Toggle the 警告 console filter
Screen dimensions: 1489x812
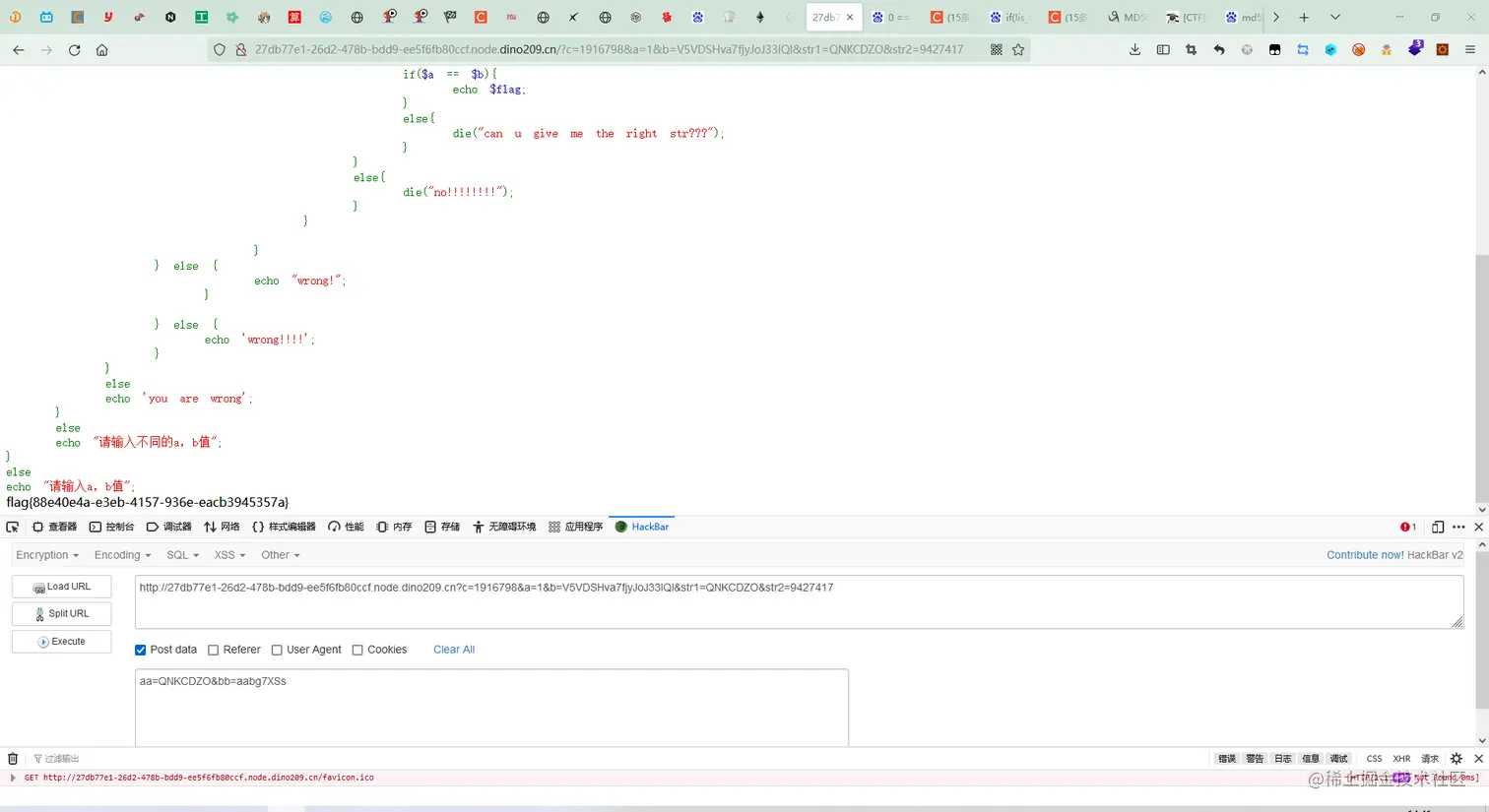tap(1255, 758)
